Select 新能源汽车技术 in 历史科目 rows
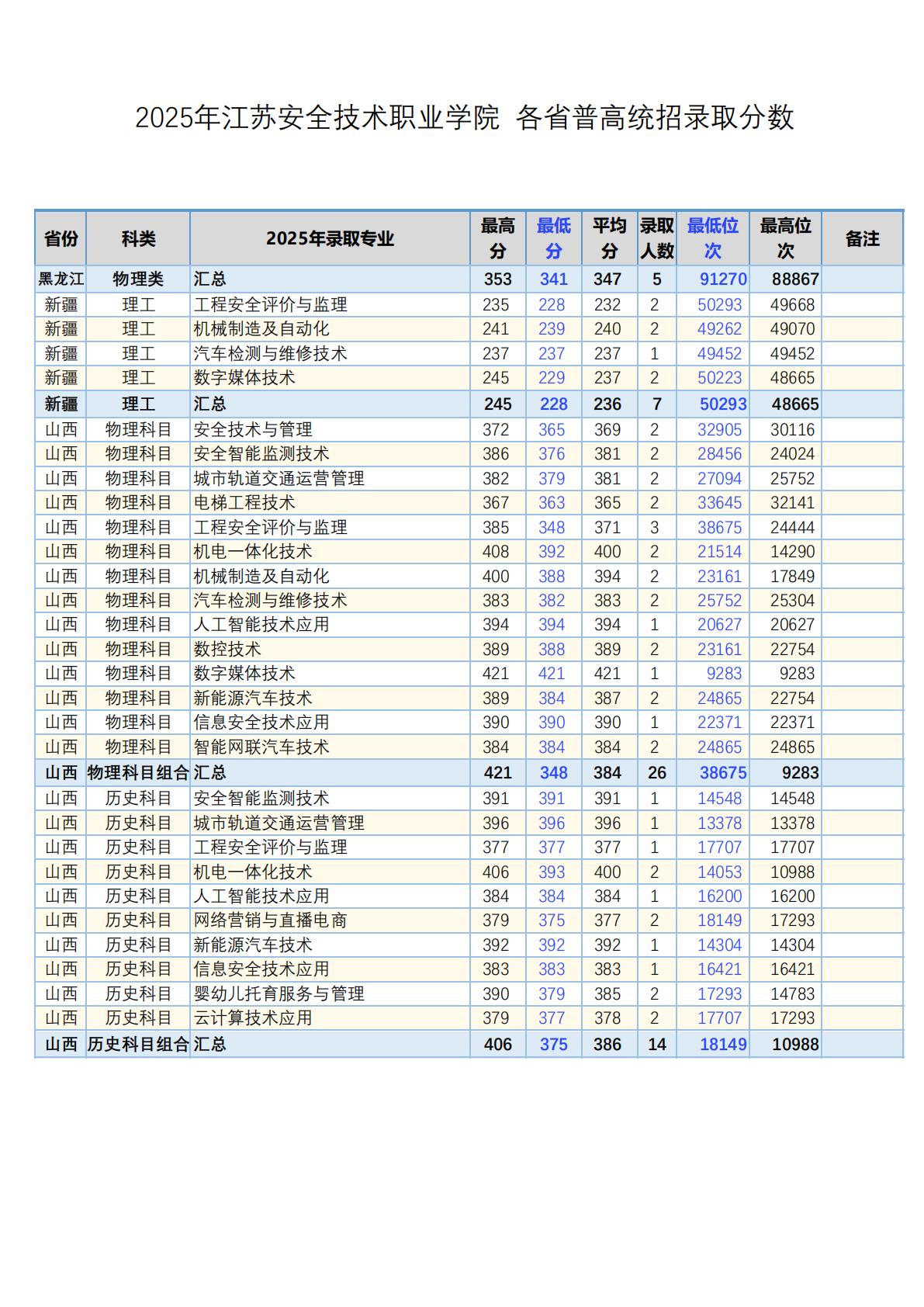This screenshot has height=1307, width=924. (253, 945)
